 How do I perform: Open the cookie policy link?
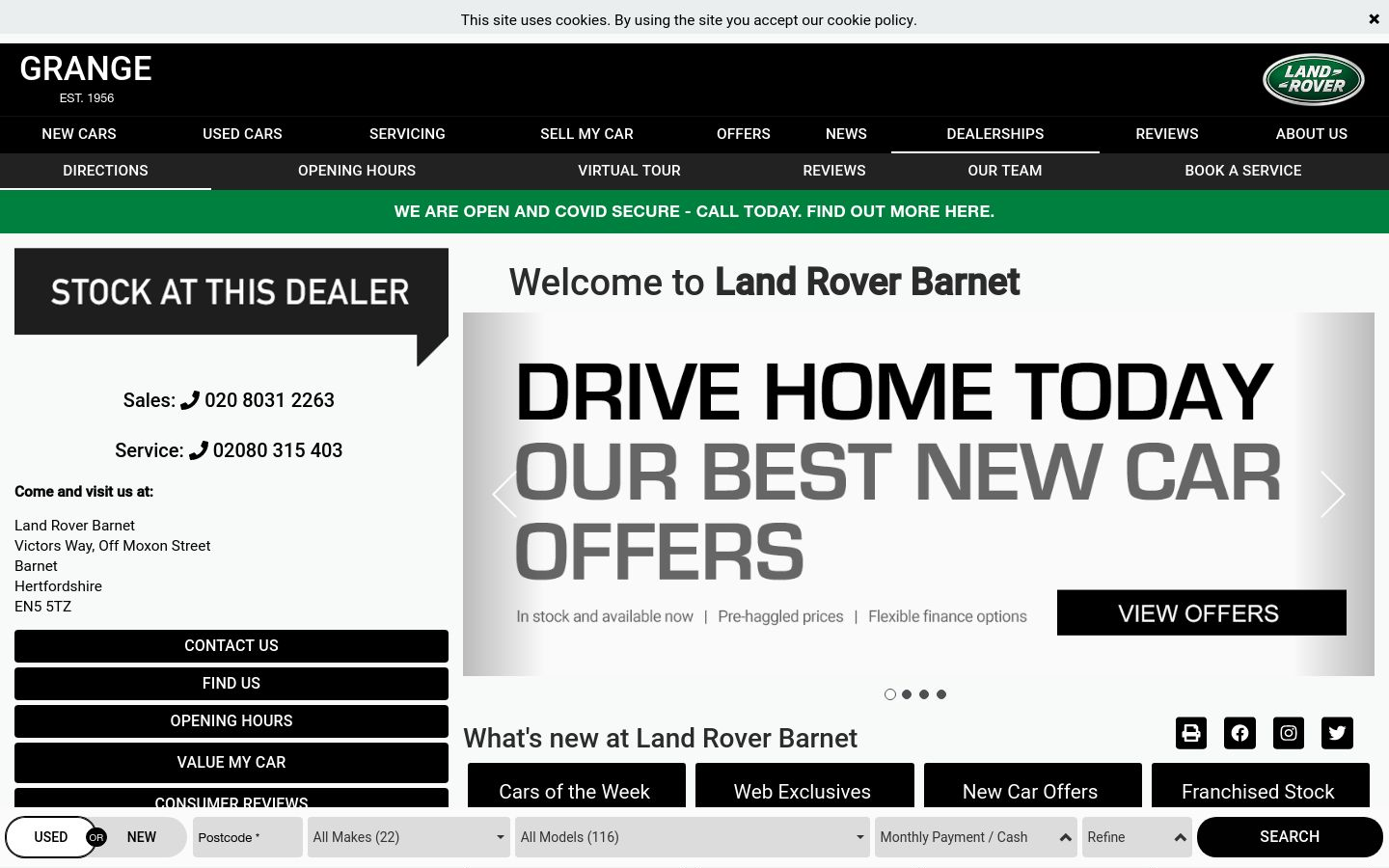(870, 19)
